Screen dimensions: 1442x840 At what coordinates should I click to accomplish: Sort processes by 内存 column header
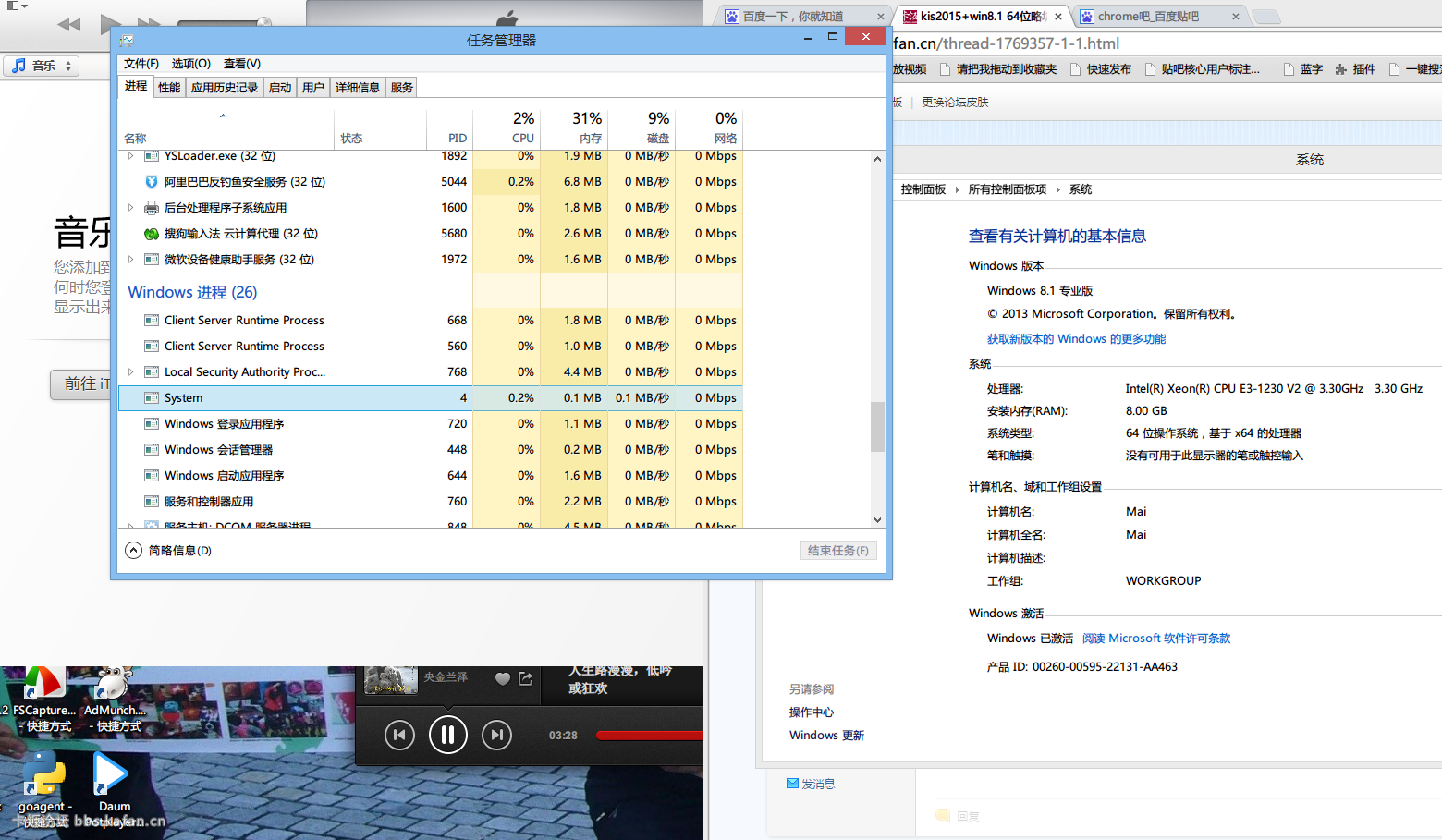pyautogui.click(x=574, y=128)
